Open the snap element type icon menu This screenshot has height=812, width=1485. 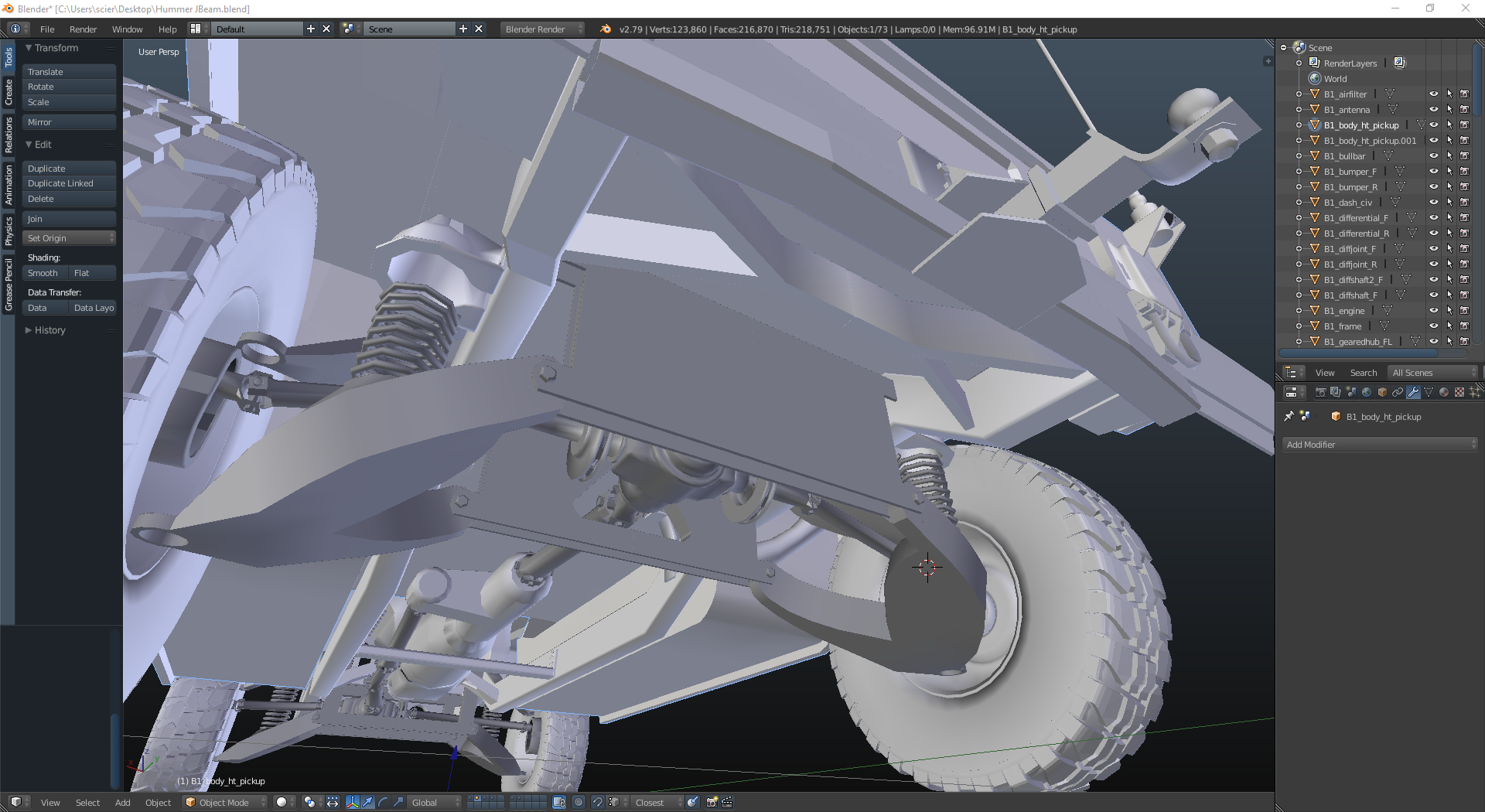coord(616,803)
